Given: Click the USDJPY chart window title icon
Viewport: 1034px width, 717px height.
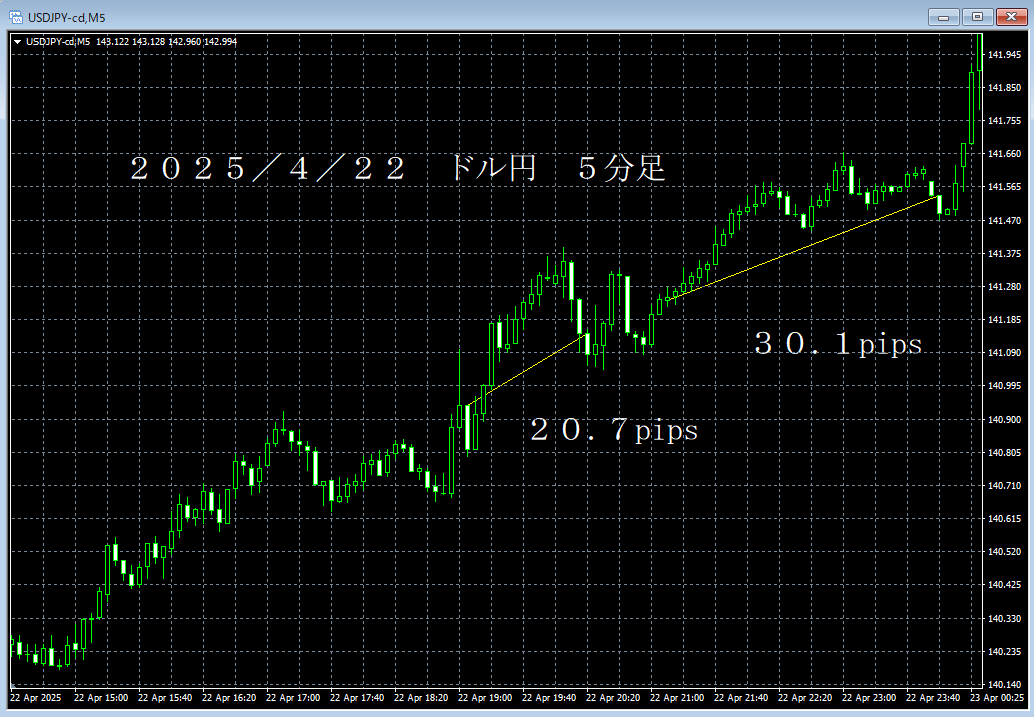Looking at the screenshot, I should (x=16, y=17).
